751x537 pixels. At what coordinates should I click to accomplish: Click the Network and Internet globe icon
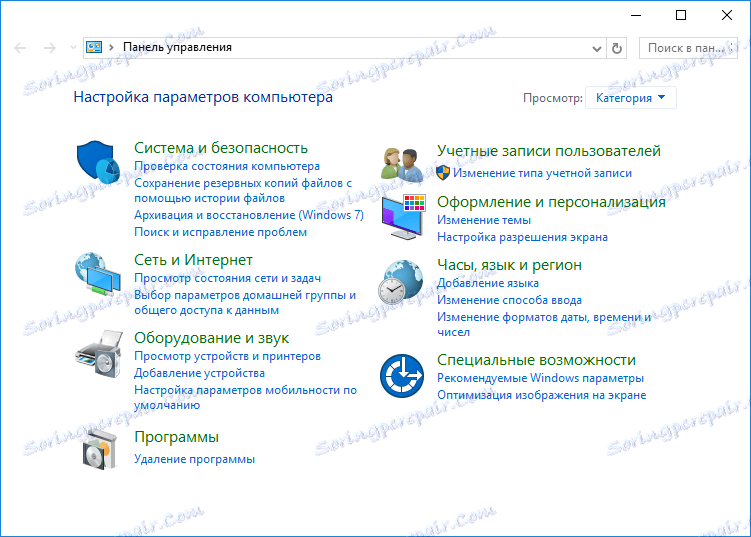pos(98,274)
